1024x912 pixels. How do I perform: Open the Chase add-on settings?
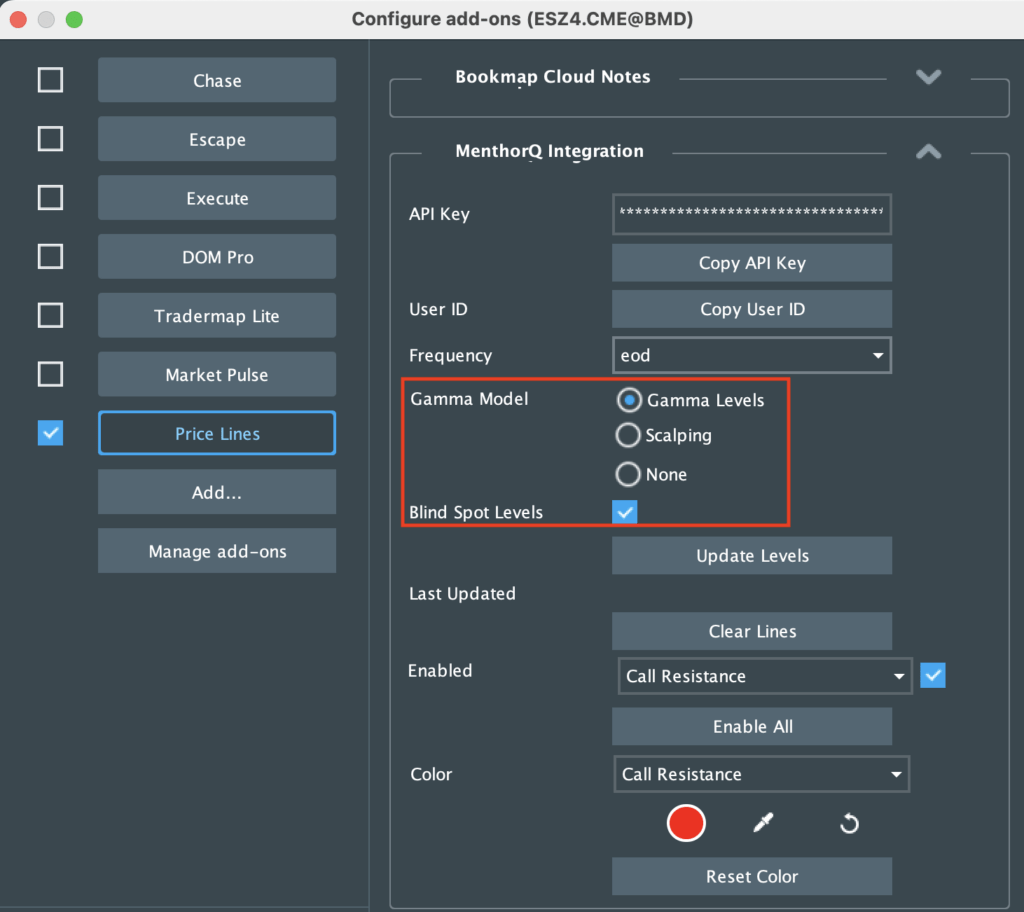217,80
